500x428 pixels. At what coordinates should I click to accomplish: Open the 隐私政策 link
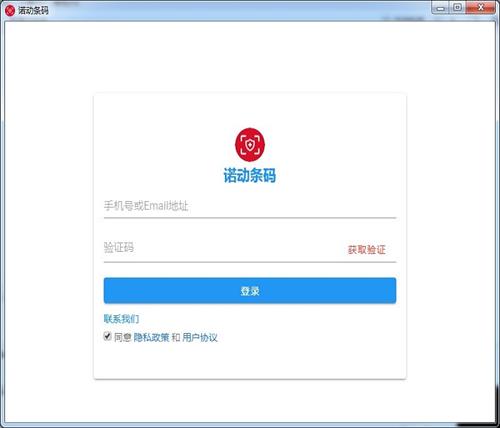(x=151, y=337)
